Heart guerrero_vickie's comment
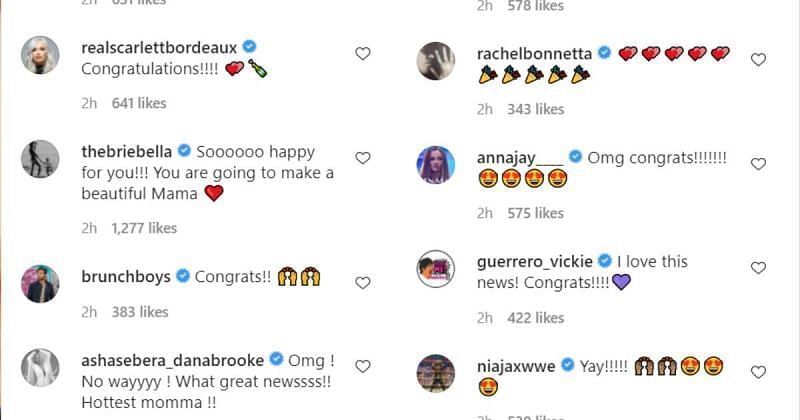The height and width of the screenshot is (420, 800). tap(758, 268)
